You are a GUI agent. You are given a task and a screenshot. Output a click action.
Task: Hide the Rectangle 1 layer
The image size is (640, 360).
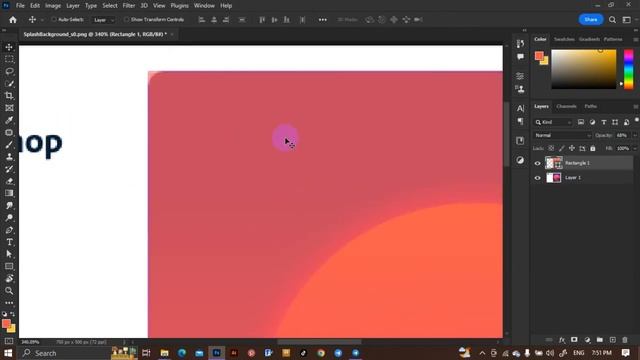537,163
